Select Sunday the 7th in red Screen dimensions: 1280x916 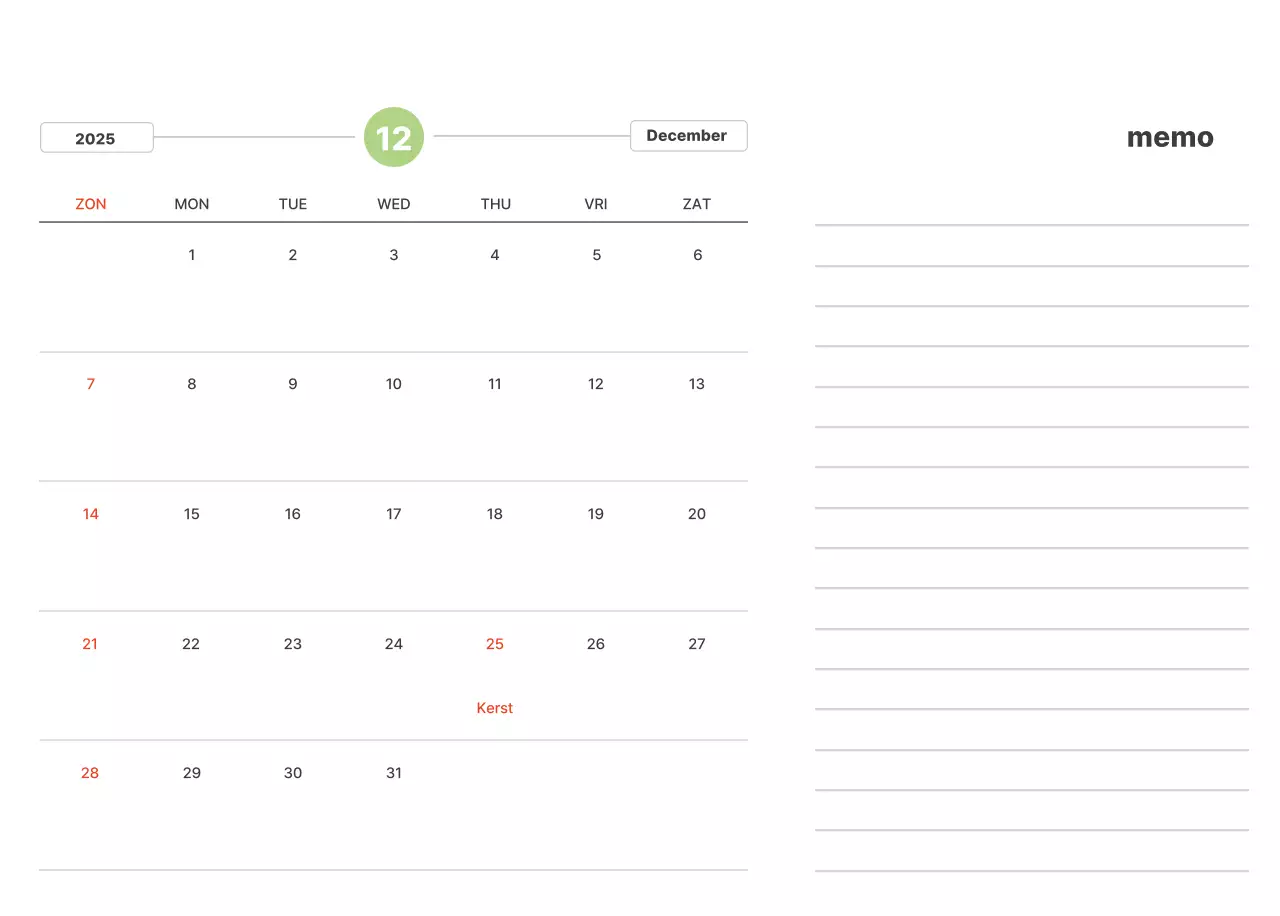(x=91, y=384)
